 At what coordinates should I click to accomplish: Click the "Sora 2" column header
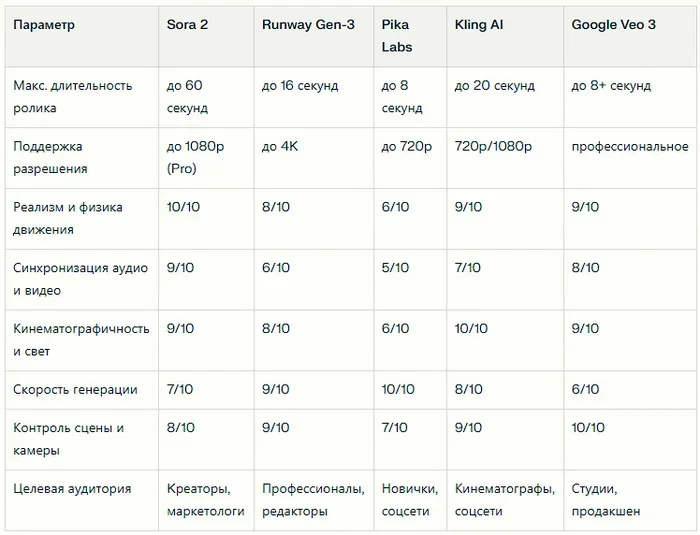[x=188, y=25]
